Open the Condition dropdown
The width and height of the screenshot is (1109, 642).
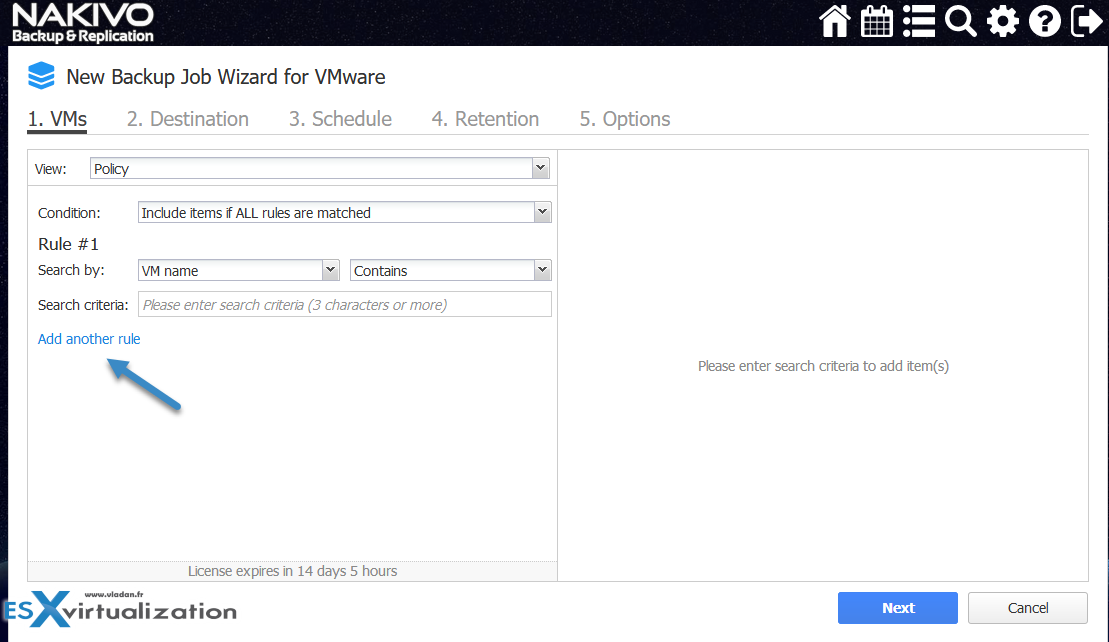click(344, 212)
